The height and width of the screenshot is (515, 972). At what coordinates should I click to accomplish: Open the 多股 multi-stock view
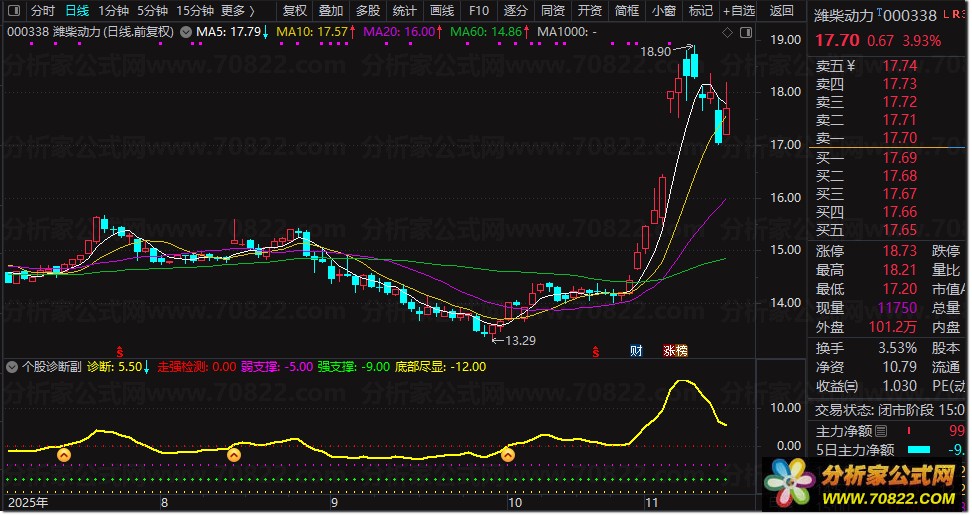[368, 11]
